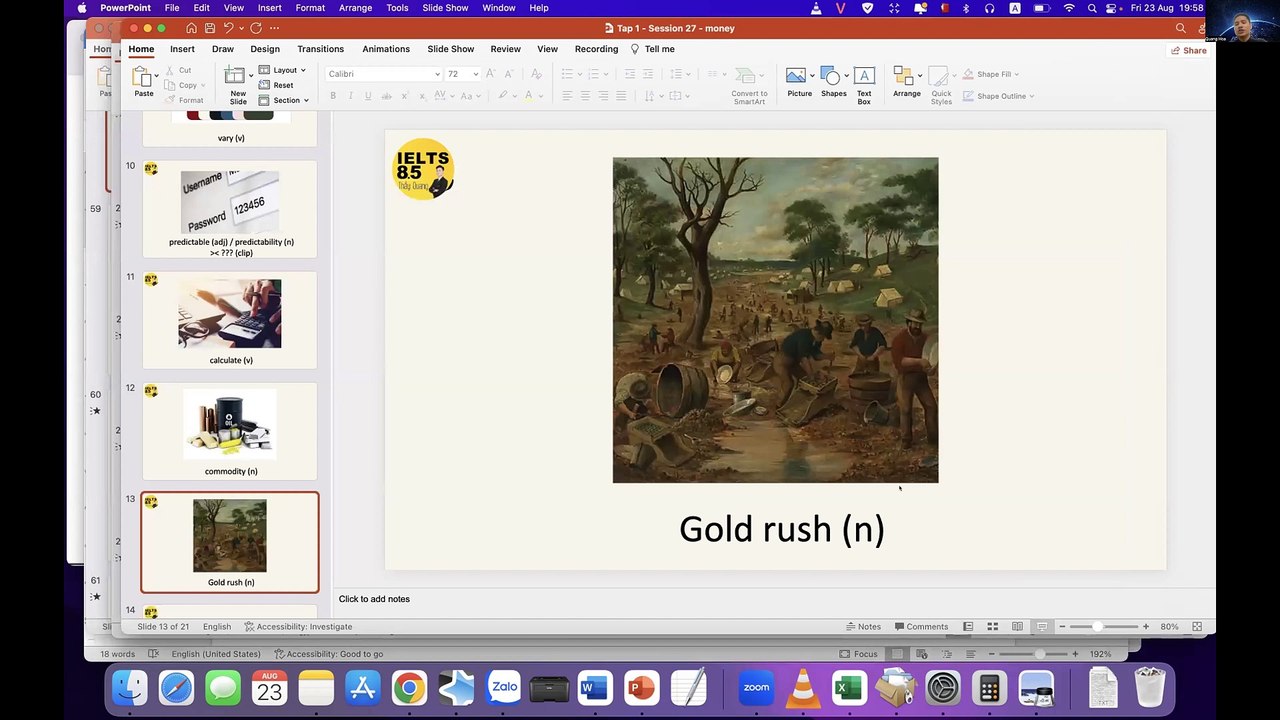Fit slide to current window
The image size is (1280, 720).
pyautogui.click(x=1197, y=627)
